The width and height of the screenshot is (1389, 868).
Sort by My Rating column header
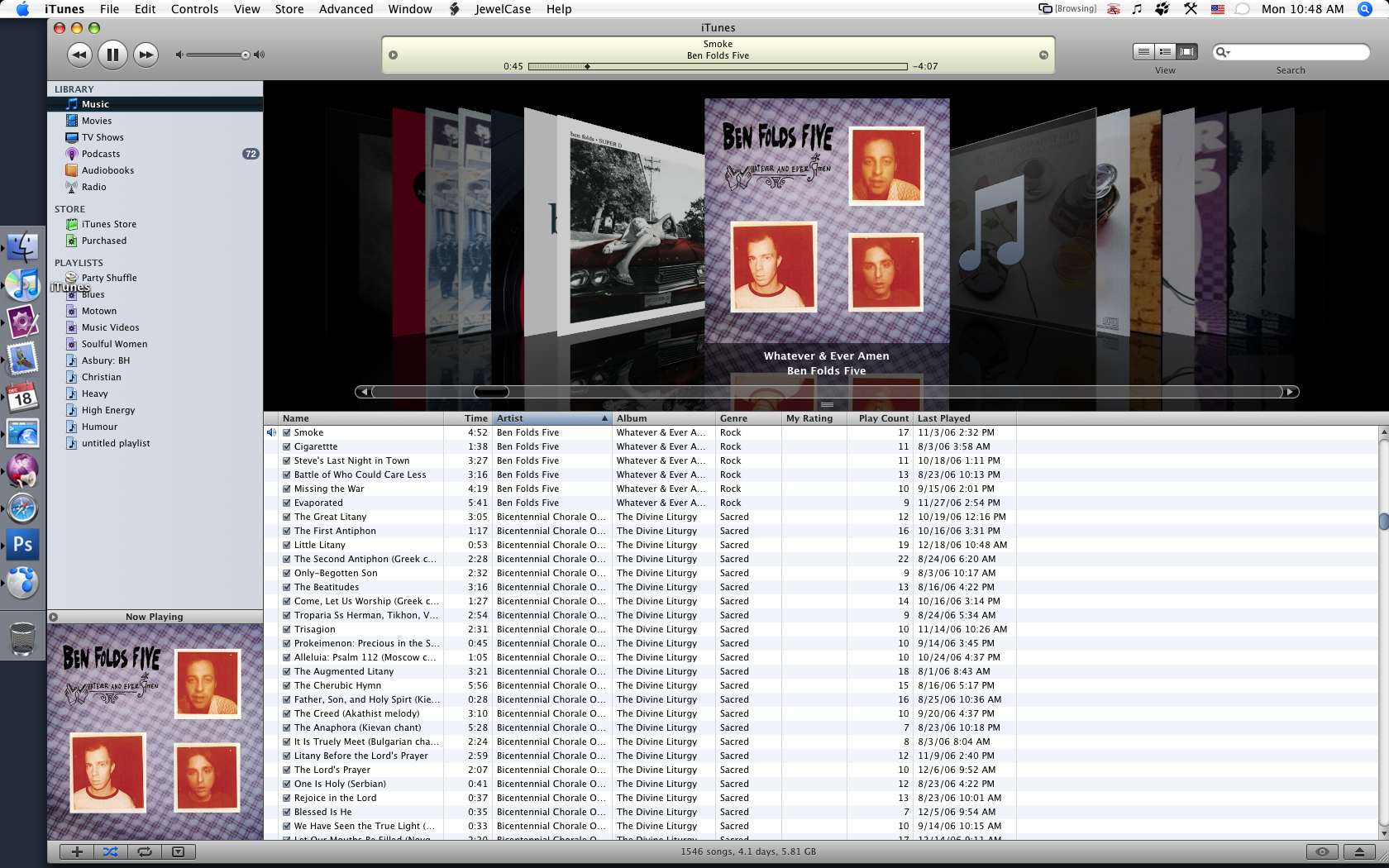click(x=814, y=418)
